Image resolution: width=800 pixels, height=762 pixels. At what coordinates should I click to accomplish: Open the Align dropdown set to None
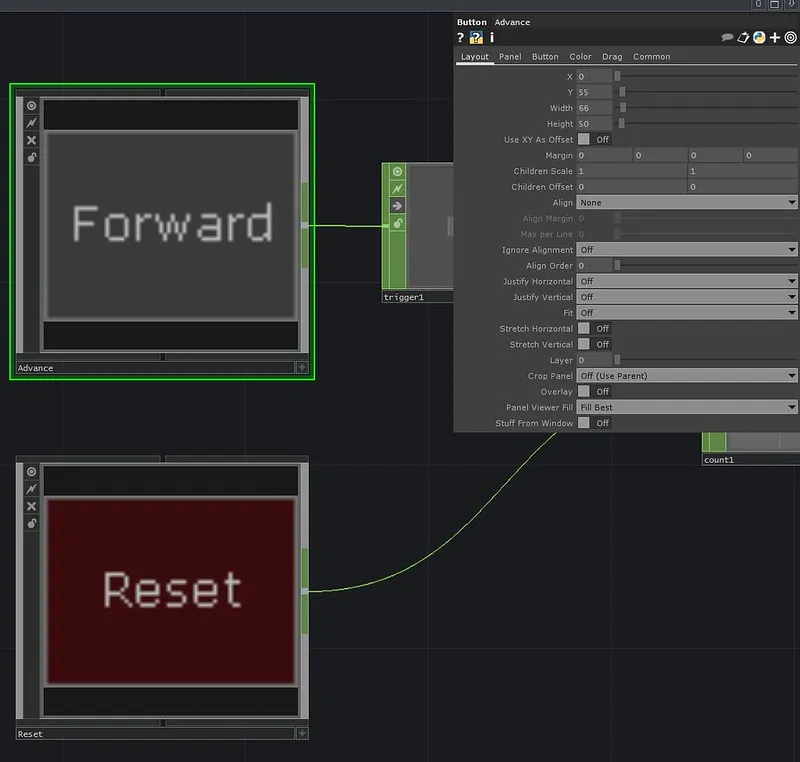pyautogui.click(x=687, y=203)
